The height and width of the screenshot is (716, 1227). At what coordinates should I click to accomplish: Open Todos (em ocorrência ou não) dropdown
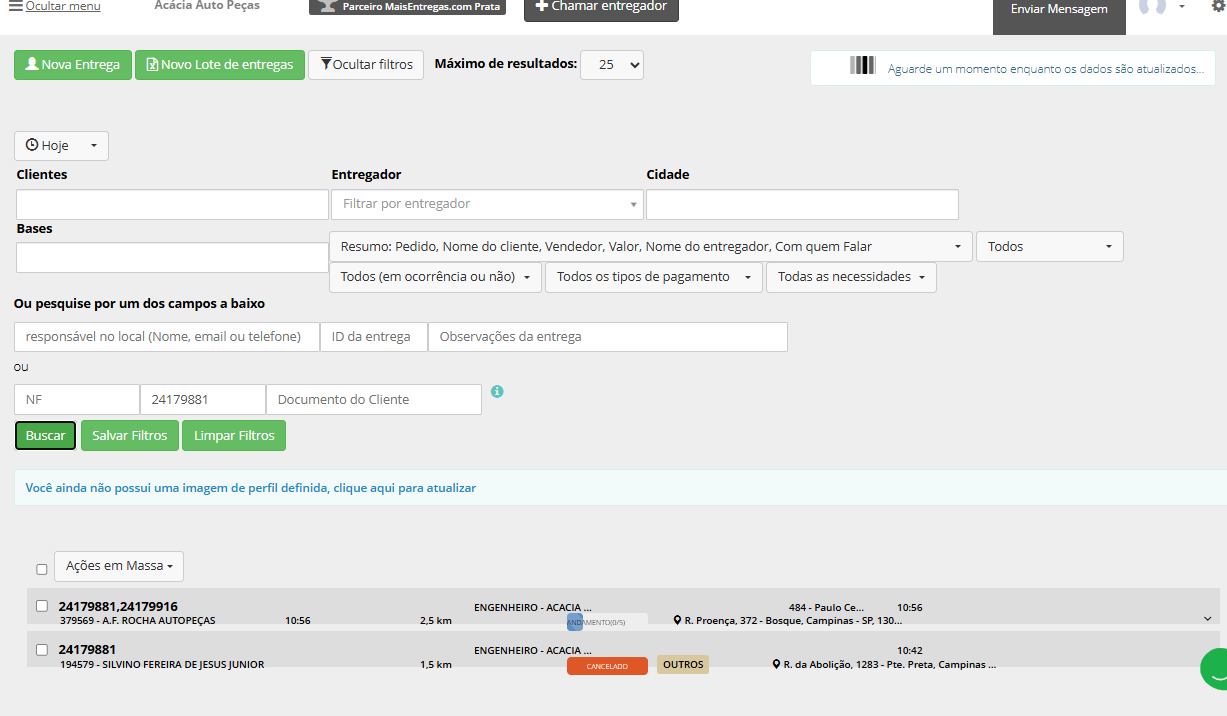tap(435, 277)
